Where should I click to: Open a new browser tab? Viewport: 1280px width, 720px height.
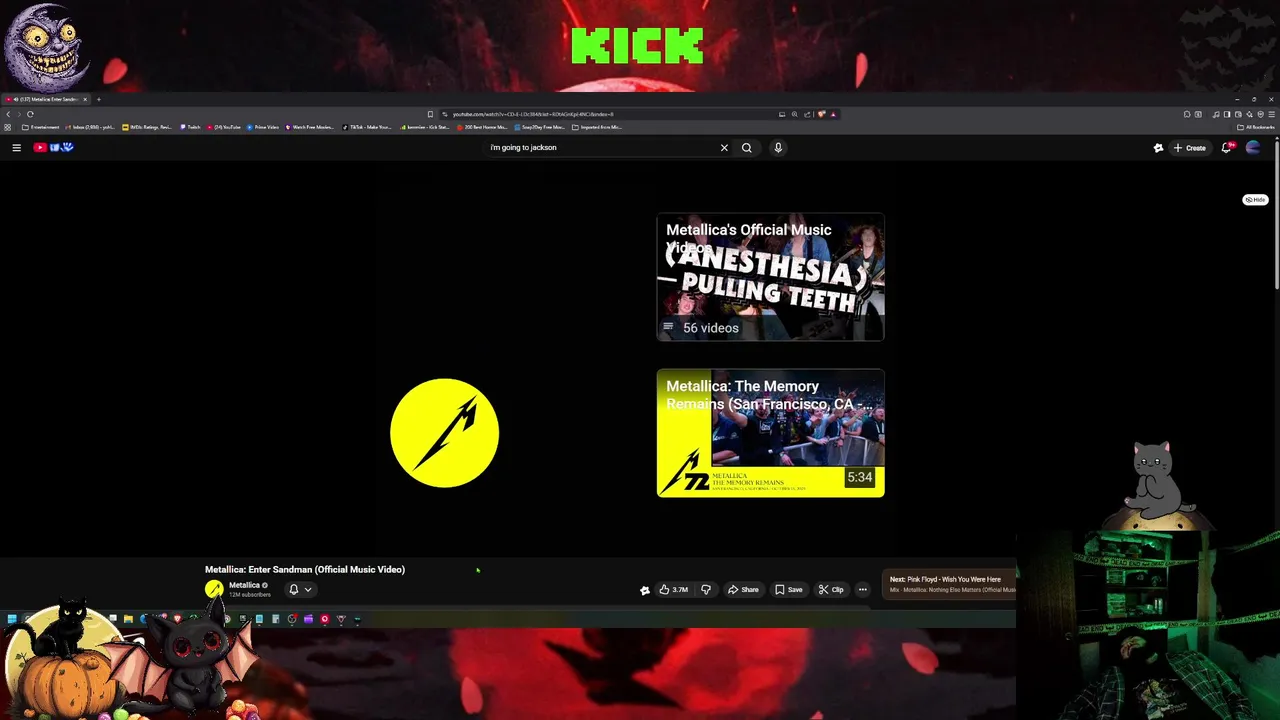pyautogui.click(x=98, y=99)
